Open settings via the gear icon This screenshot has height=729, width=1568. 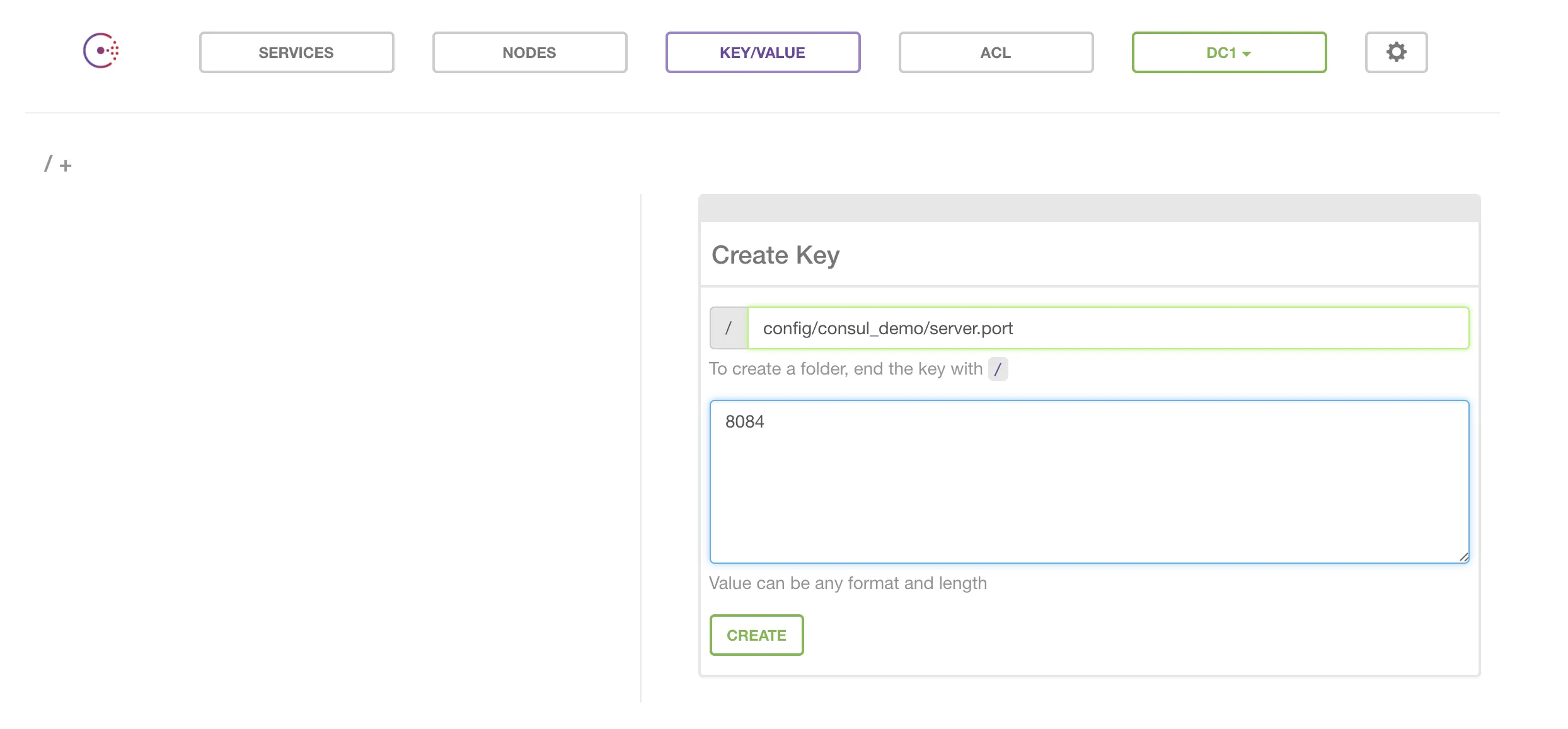[x=1396, y=52]
